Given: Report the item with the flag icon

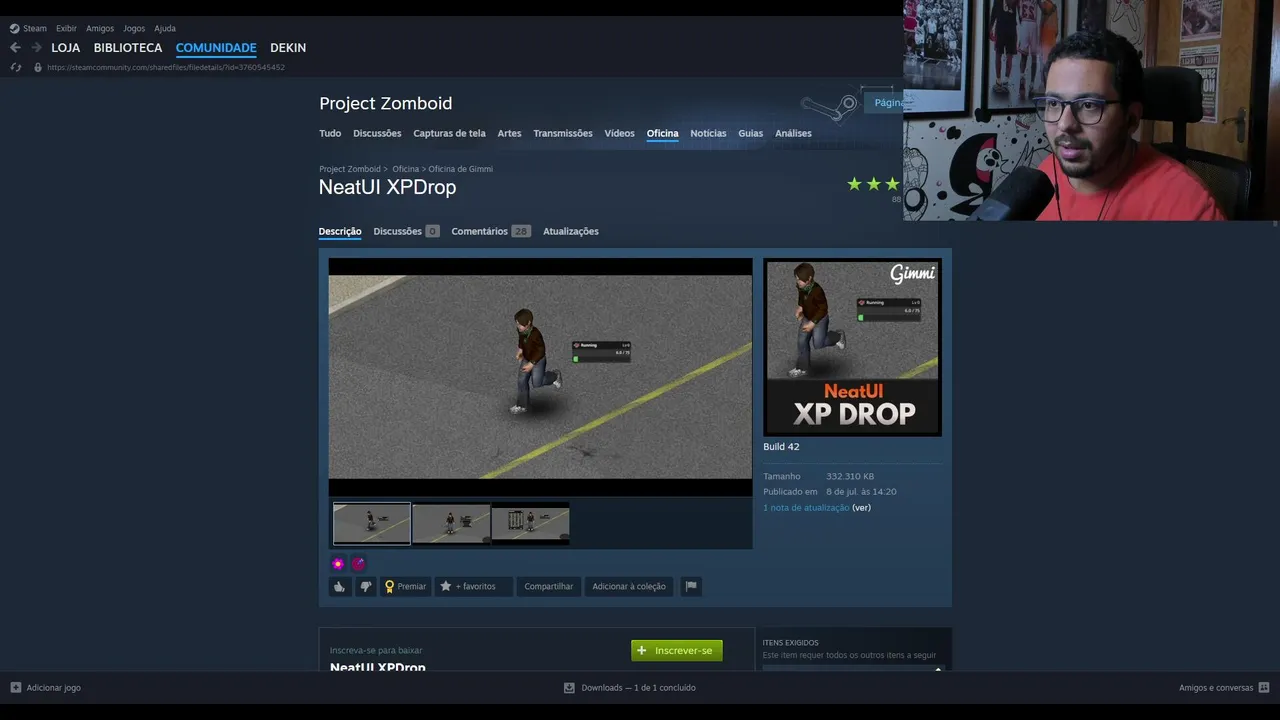Looking at the screenshot, I should click(x=690, y=586).
